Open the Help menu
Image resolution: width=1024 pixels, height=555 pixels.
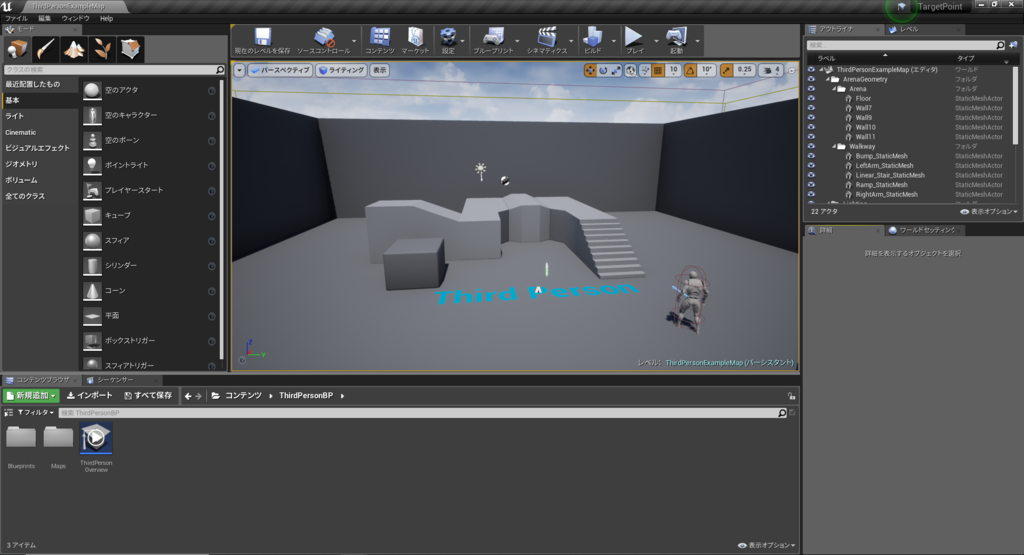pyautogui.click(x=106, y=18)
